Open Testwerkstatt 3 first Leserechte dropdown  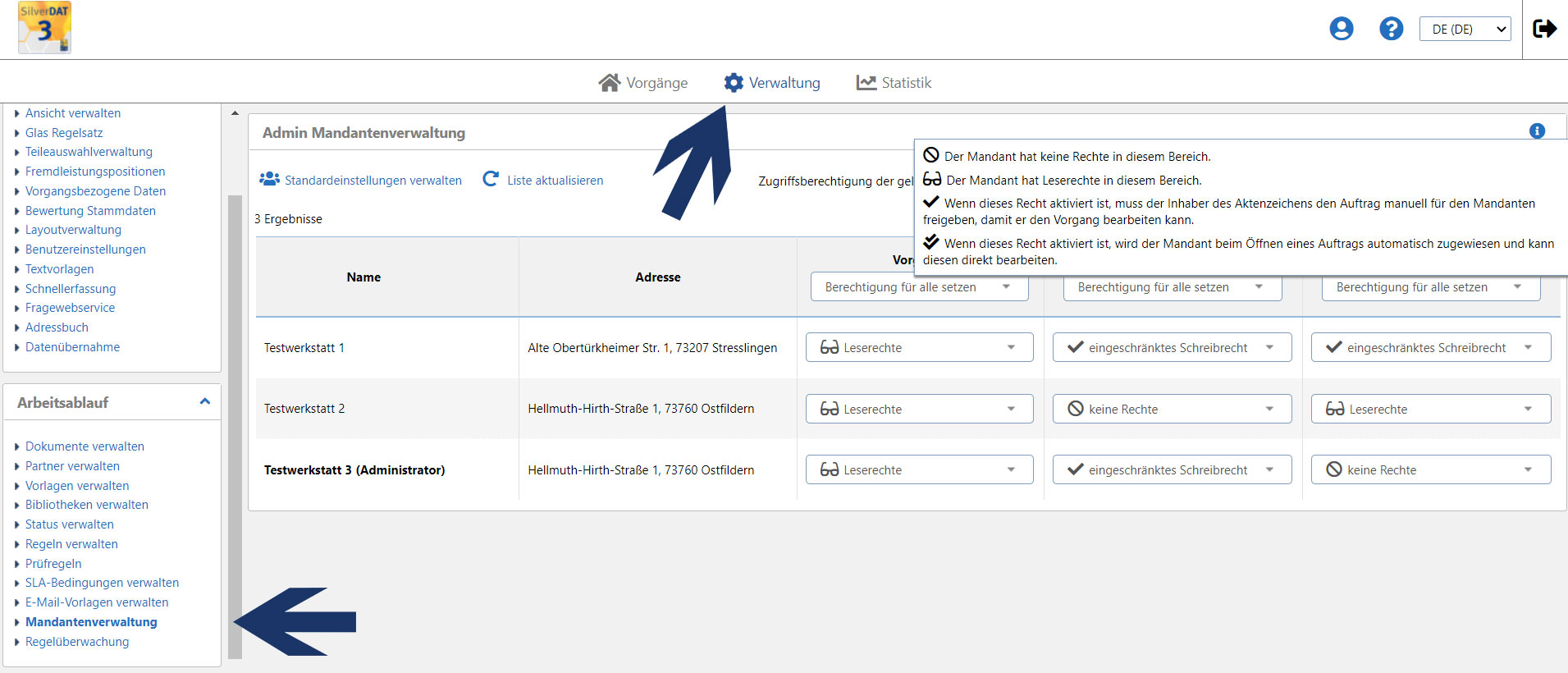pyautogui.click(x=919, y=469)
